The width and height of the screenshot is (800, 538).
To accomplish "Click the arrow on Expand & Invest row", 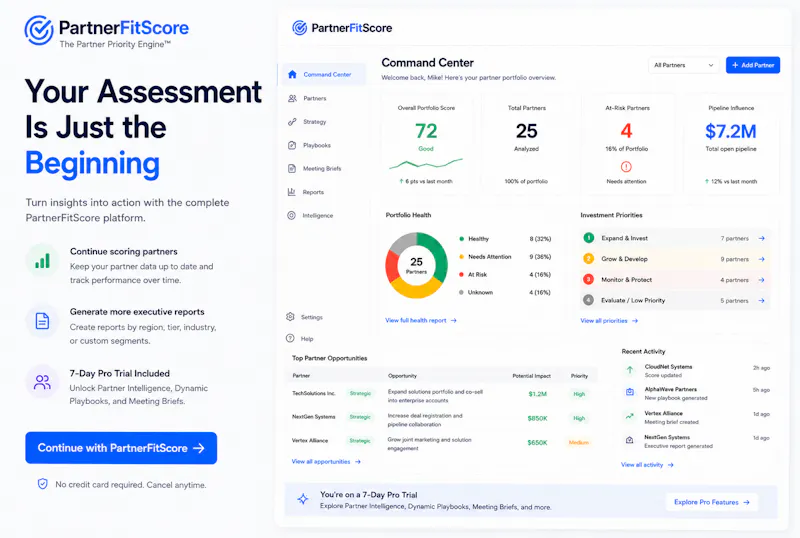I will 761,238.
